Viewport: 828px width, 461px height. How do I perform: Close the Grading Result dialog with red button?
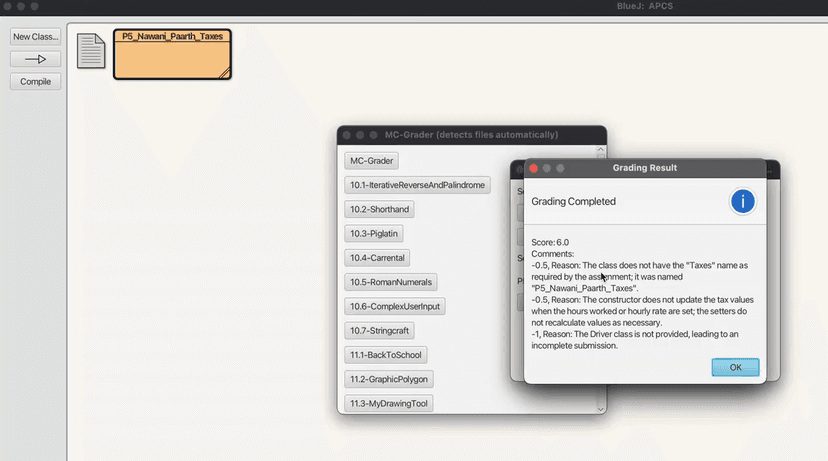533,168
